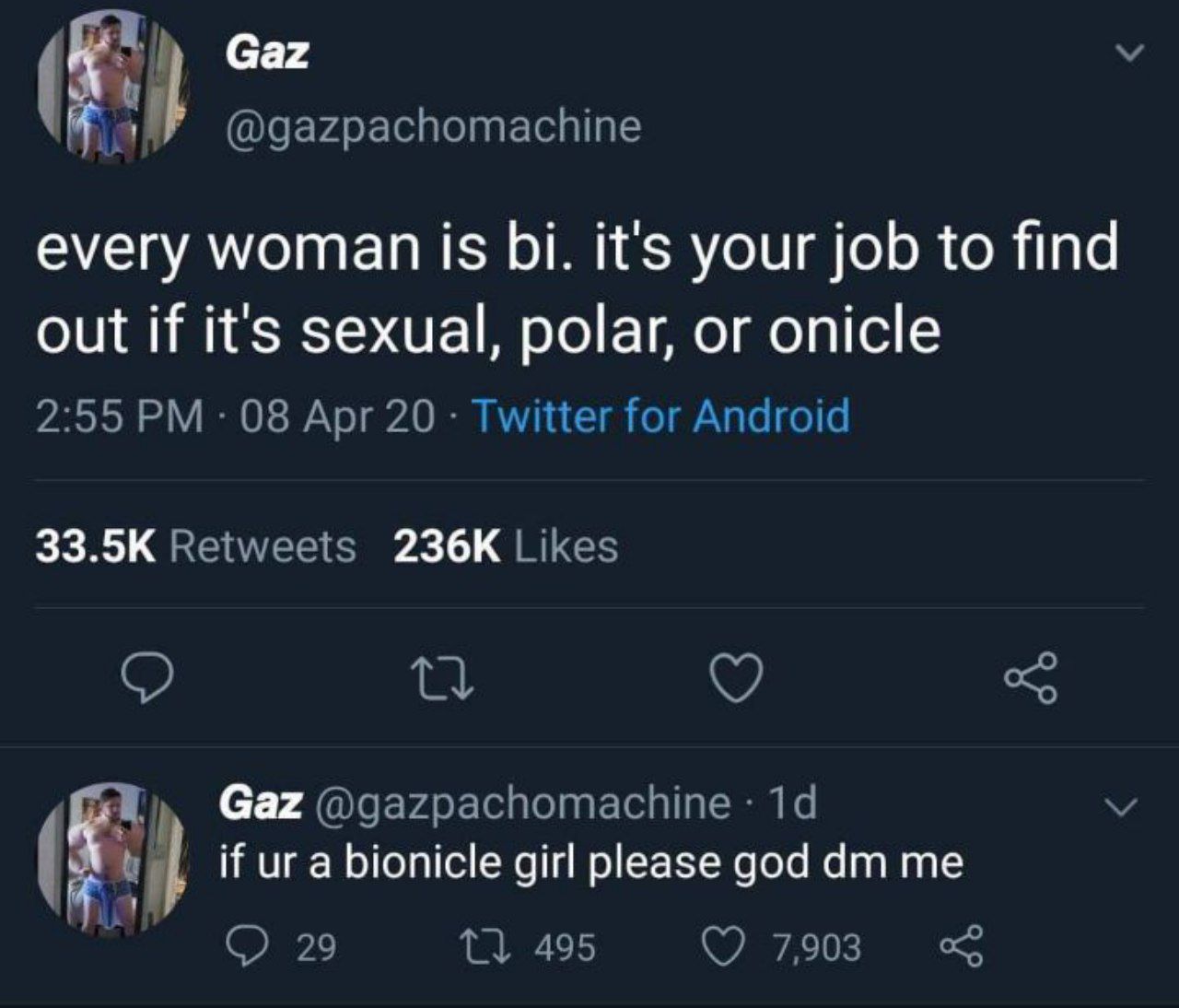Screen dimensions: 1179x1008
Task: Share the bionicle girl reply tweet
Action: [x=961, y=948]
